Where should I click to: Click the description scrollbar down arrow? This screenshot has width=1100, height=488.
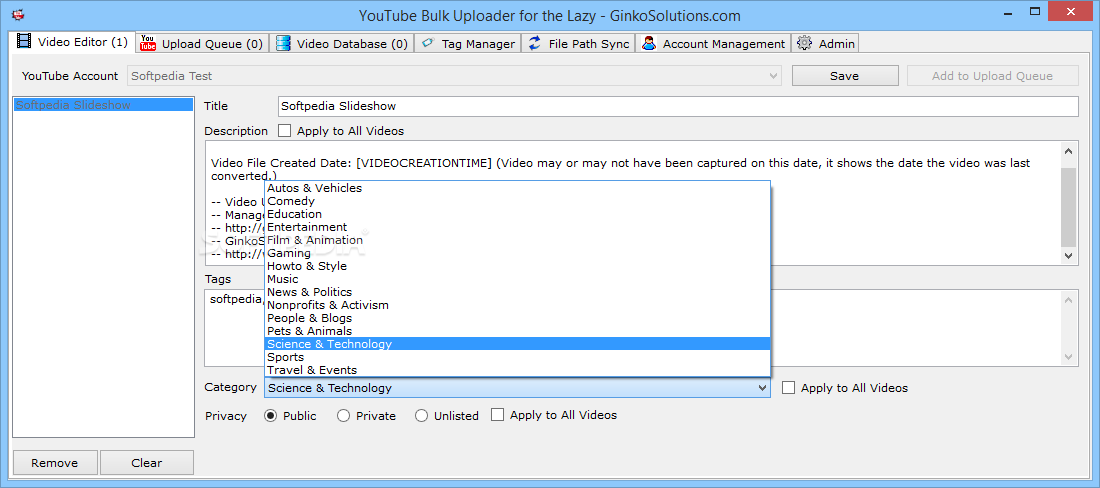point(1068,256)
